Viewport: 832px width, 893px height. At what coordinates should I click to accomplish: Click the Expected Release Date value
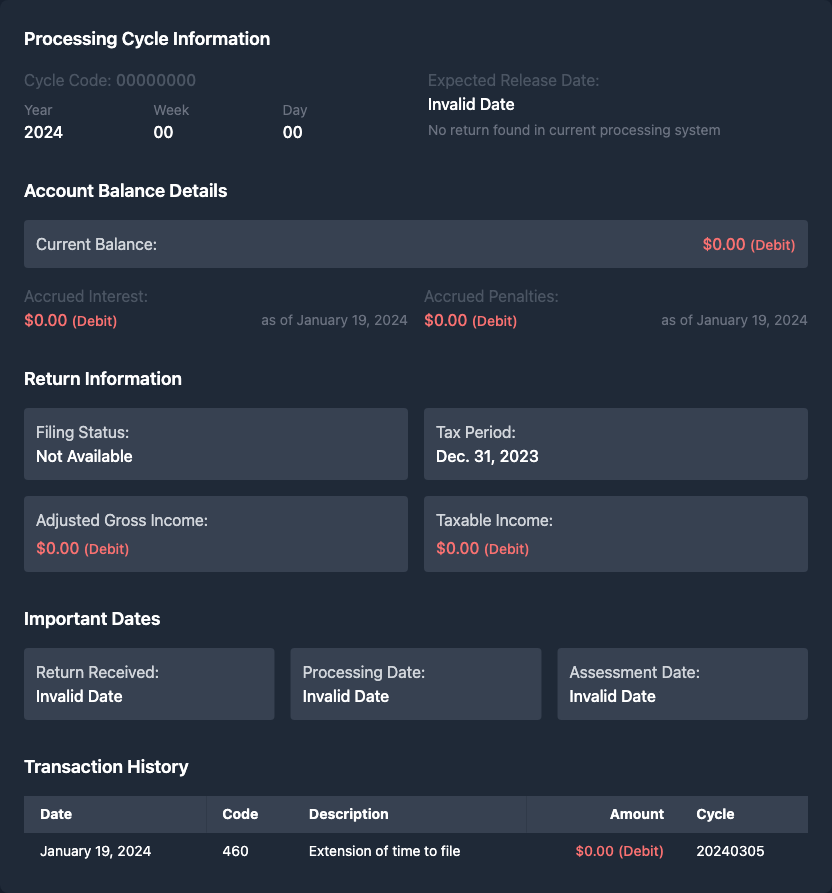[471, 104]
